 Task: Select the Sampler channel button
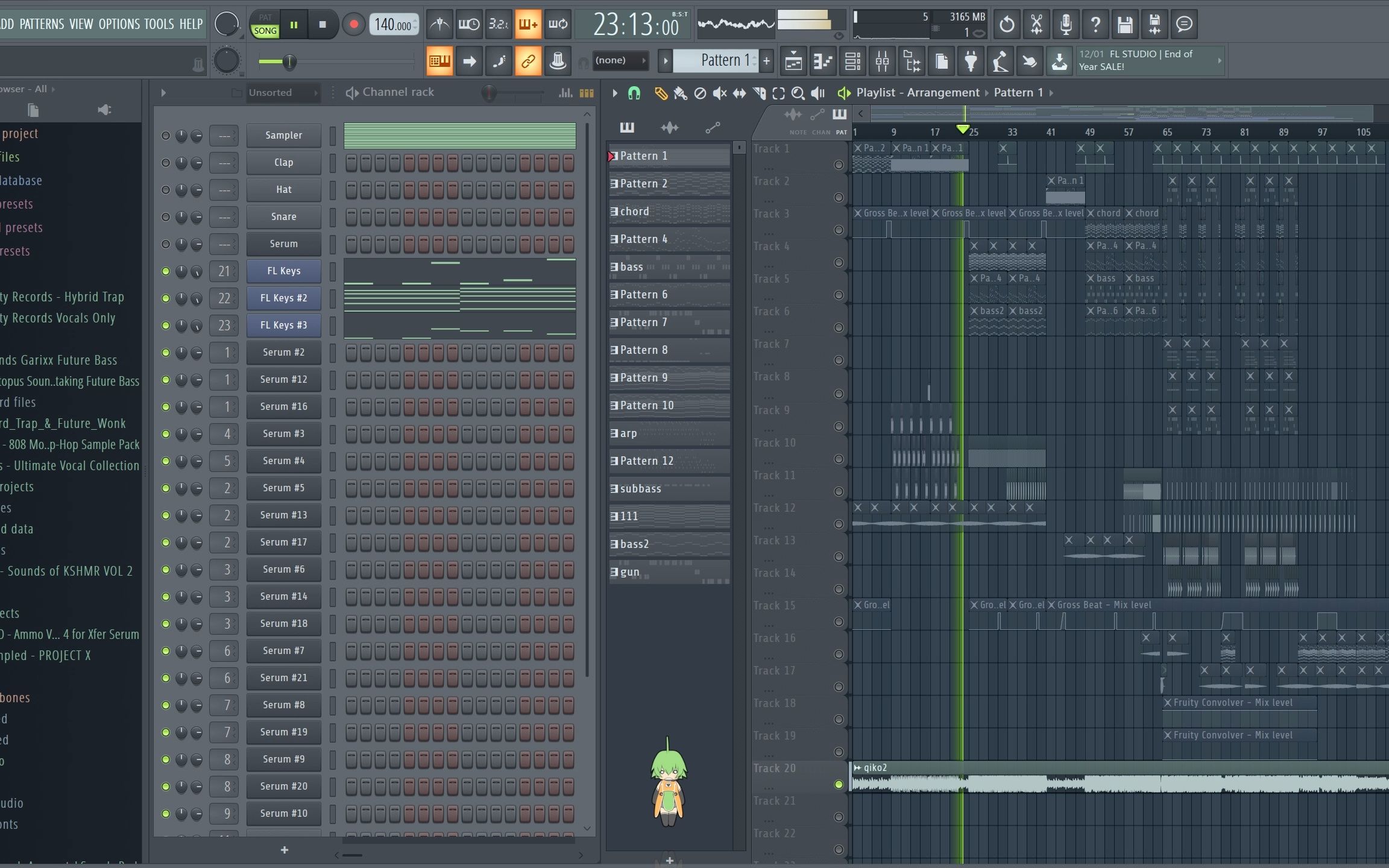pyautogui.click(x=283, y=136)
